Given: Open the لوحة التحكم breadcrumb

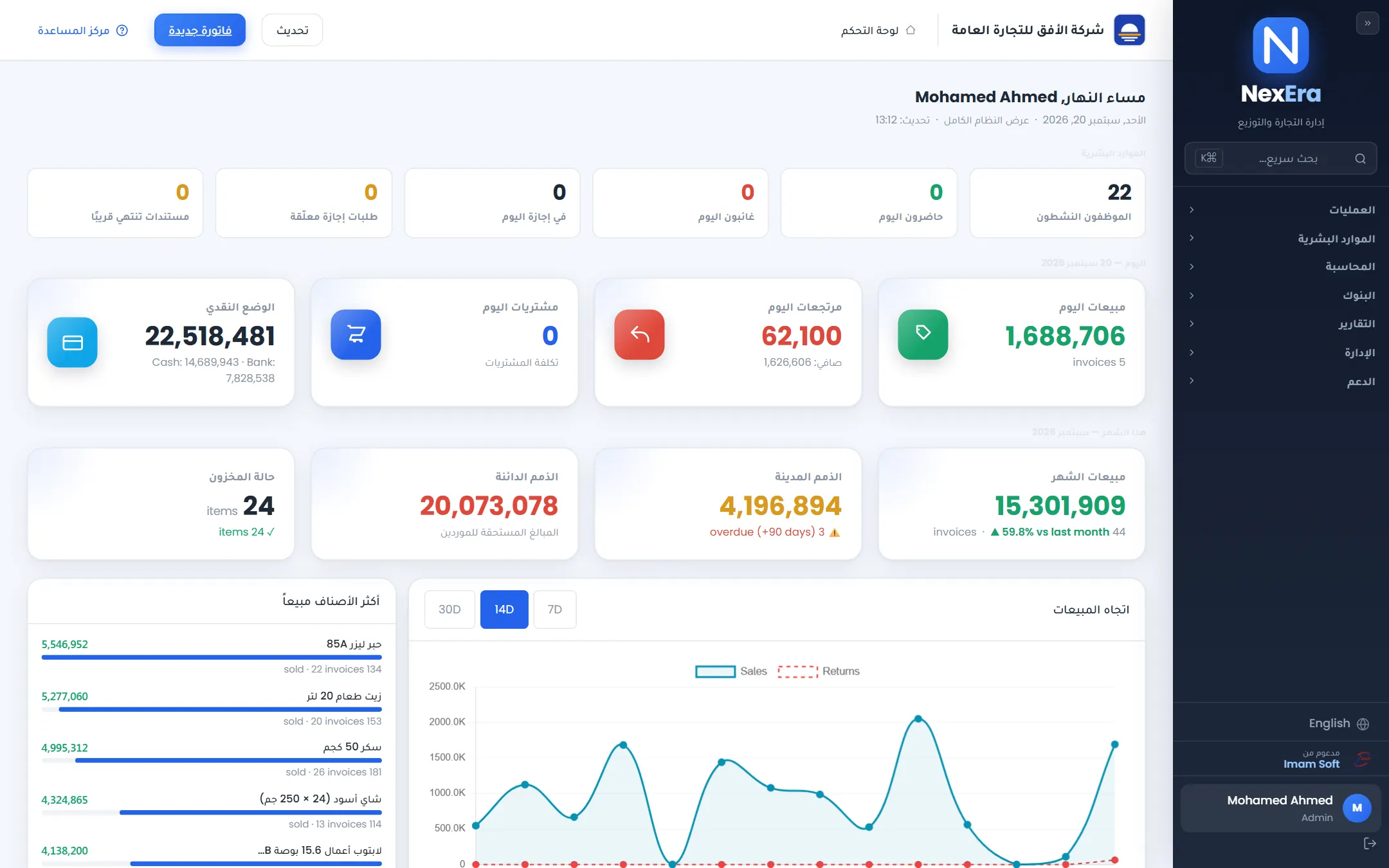Looking at the screenshot, I should point(878,30).
